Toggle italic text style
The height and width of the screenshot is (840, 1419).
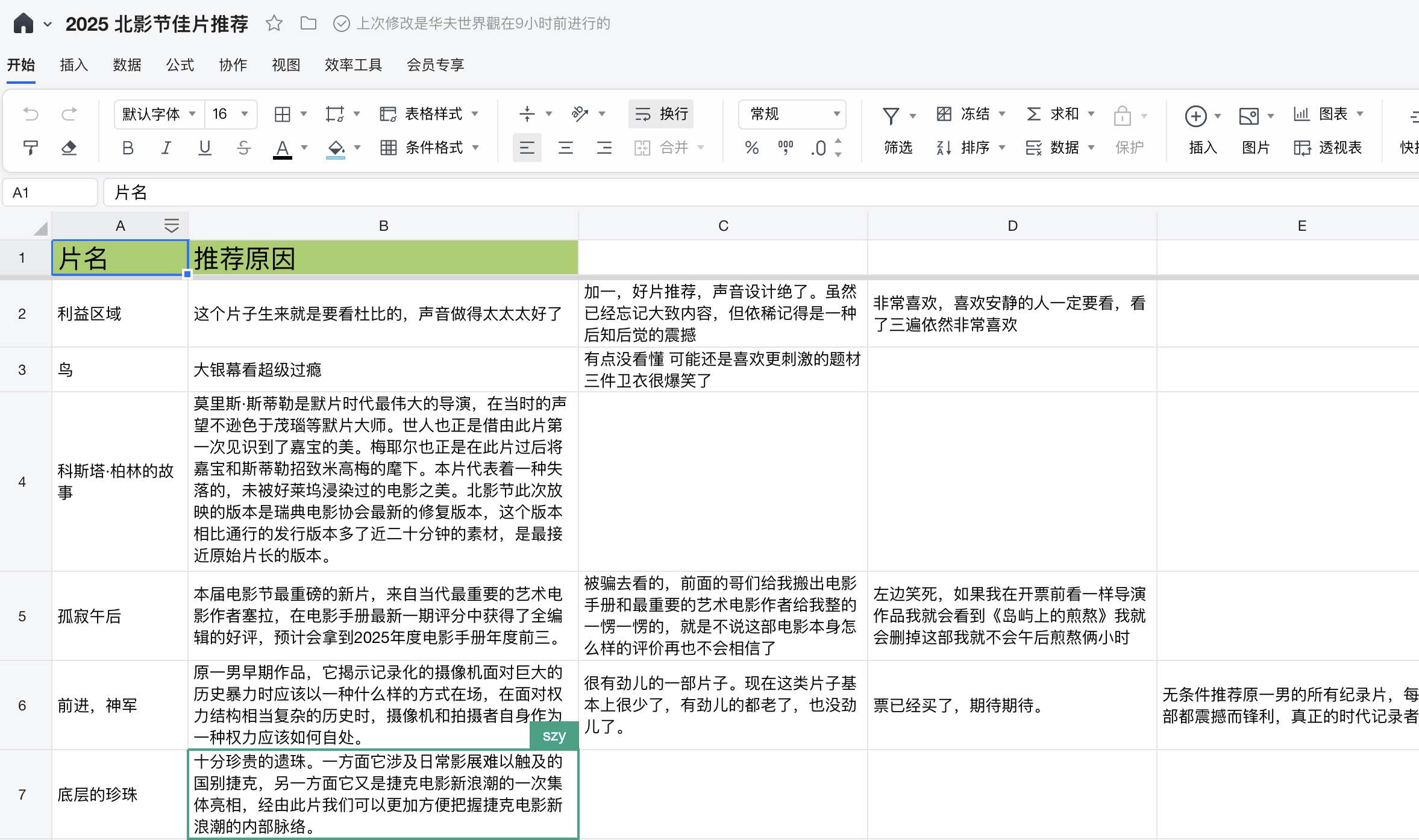click(166, 148)
